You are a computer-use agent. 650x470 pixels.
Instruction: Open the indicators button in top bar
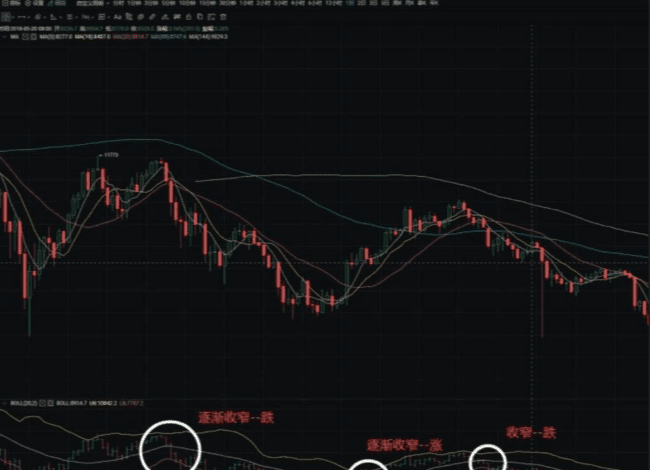click(x=10, y=3)
